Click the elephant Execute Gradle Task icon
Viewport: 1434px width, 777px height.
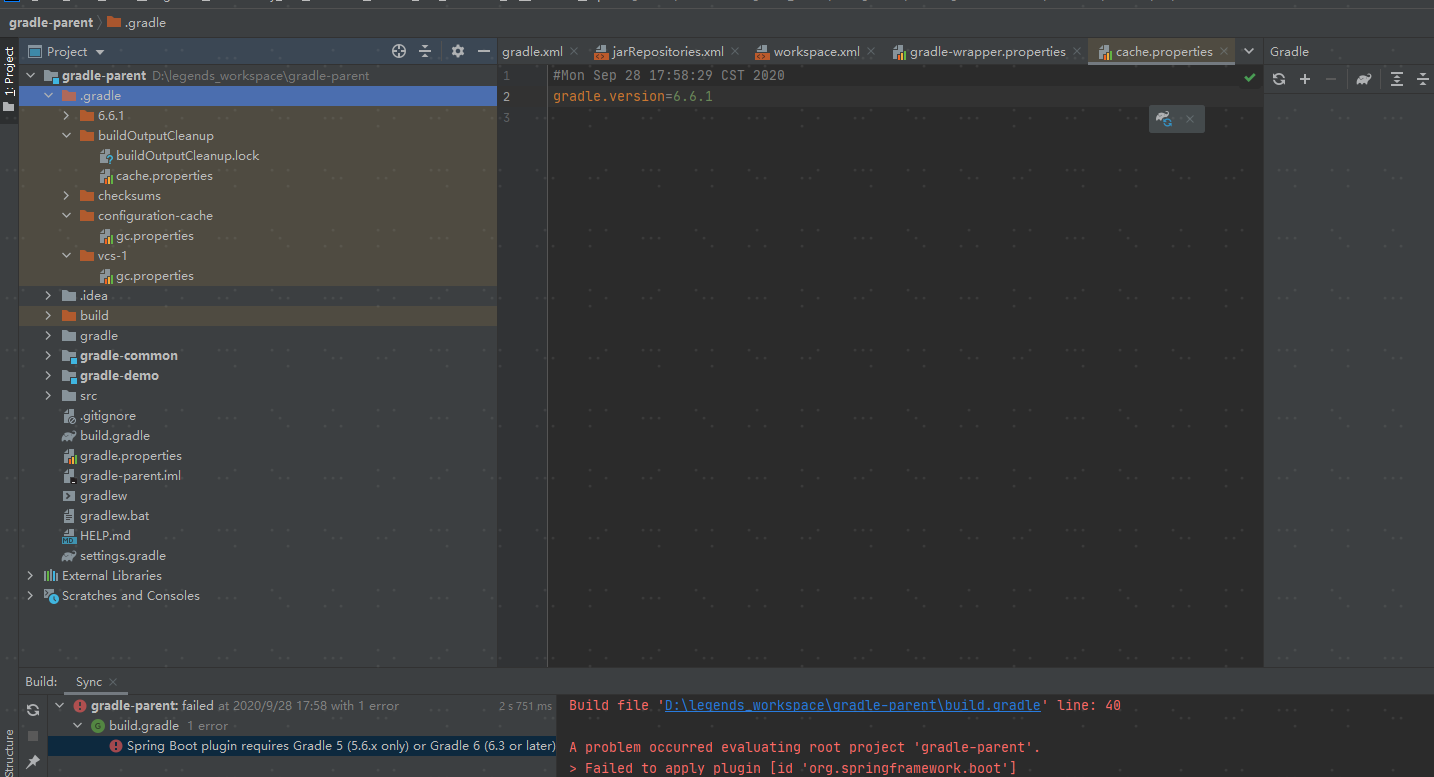click(x=1364, y=79)
